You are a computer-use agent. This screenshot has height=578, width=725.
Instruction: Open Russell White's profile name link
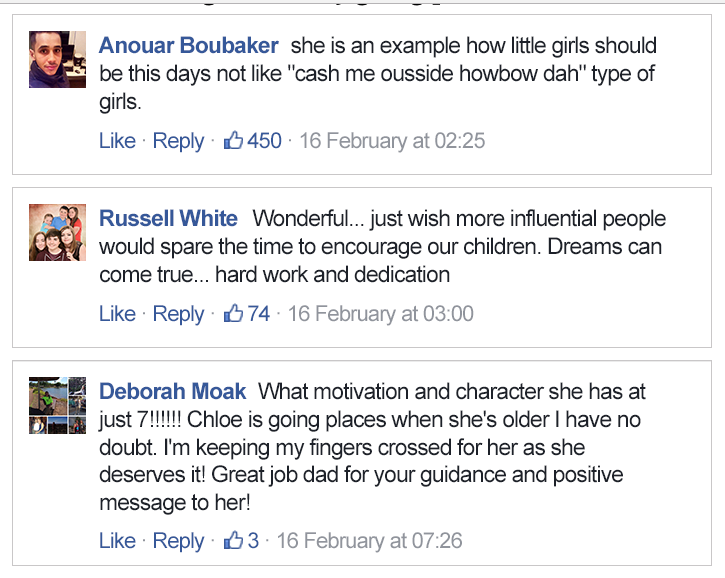[168, 219]
